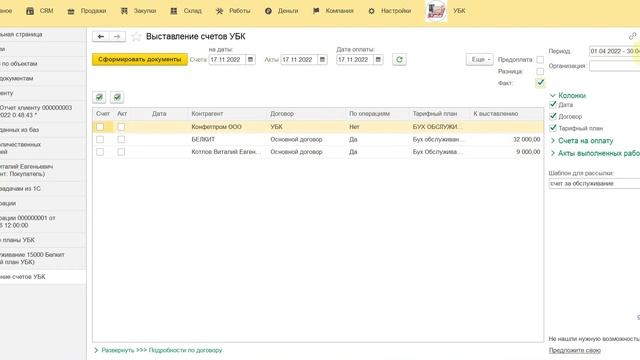Click the first check-all icon above the table
Screen dimensions: 640x360
(x=99, y=97)
